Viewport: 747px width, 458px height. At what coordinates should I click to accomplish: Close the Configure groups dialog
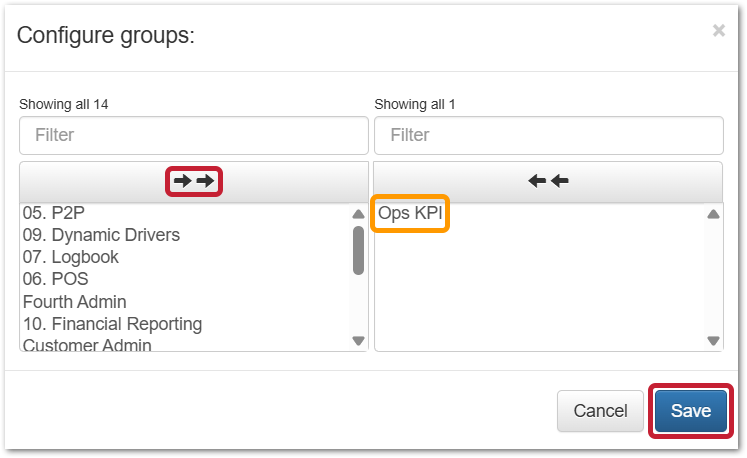[718, 31]
